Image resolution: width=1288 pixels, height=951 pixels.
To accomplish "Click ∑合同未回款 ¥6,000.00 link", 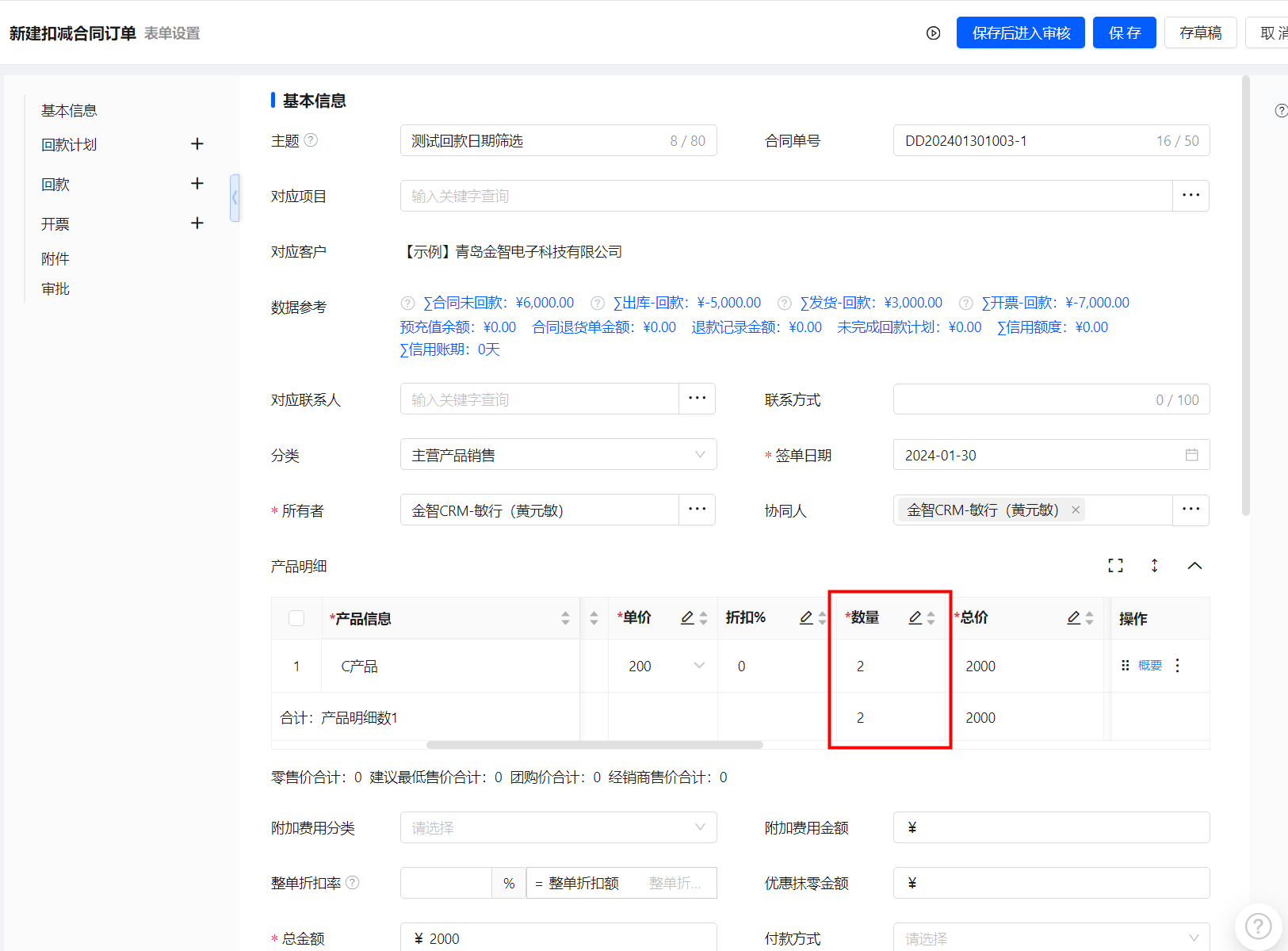I will (499, 303).
